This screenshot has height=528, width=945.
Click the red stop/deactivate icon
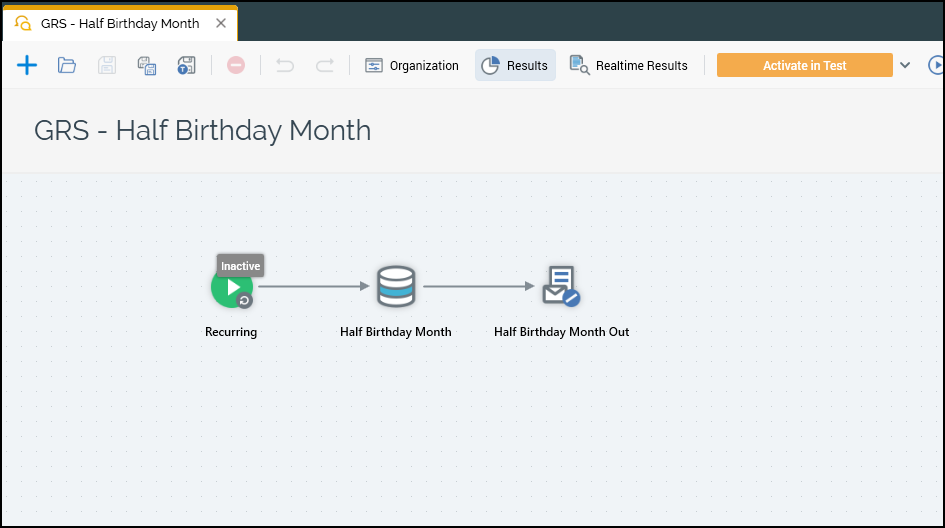236,66
